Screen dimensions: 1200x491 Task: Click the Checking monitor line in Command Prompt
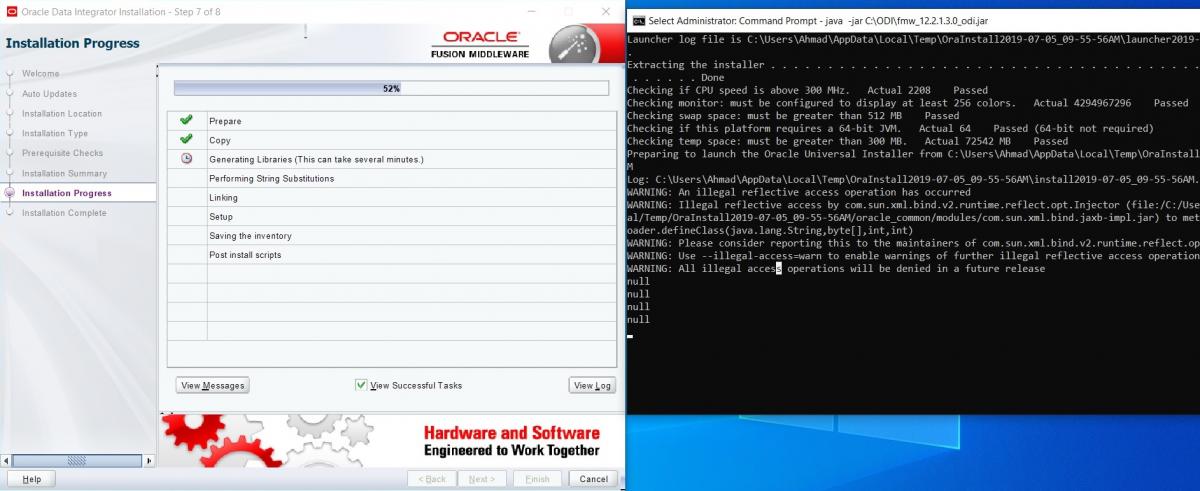pos(908,103)
